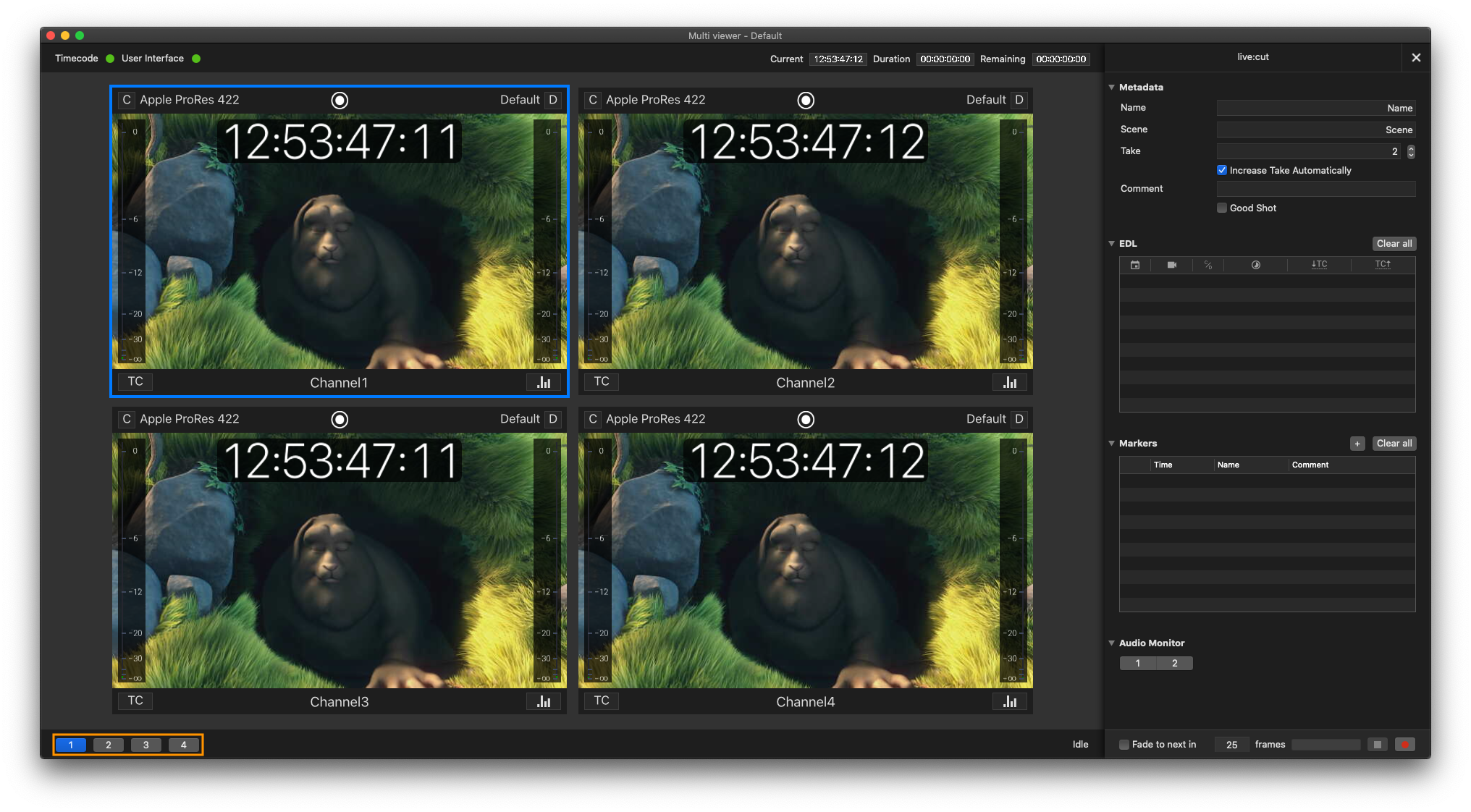Click the record indicator on Channel1
Image resolution: width=1471 pixels, height=812 pixels.
340,101
